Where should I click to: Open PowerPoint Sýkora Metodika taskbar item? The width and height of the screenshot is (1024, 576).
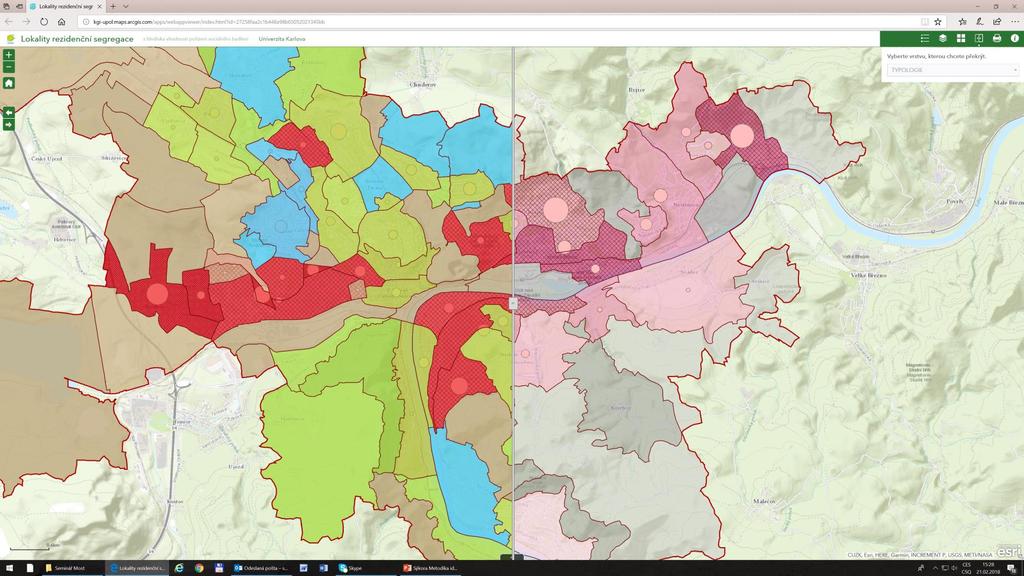pyautogui.click(x=430, y=568)
